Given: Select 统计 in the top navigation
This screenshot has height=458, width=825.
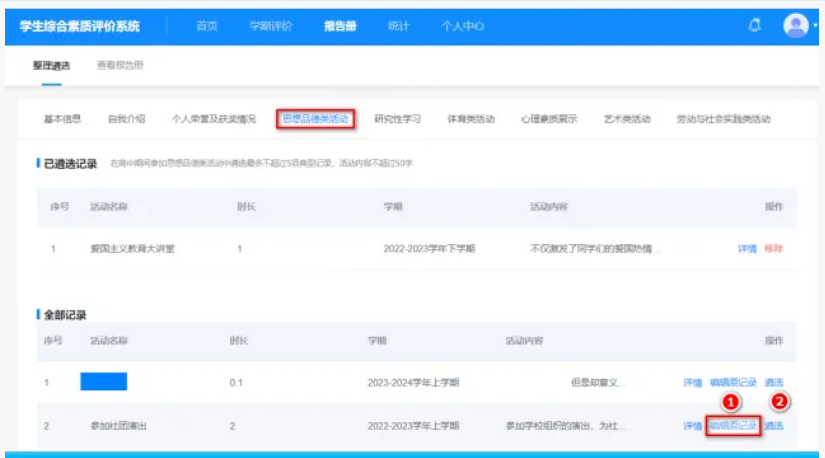Looking at the screenshot, I should (x=398, y=26).
